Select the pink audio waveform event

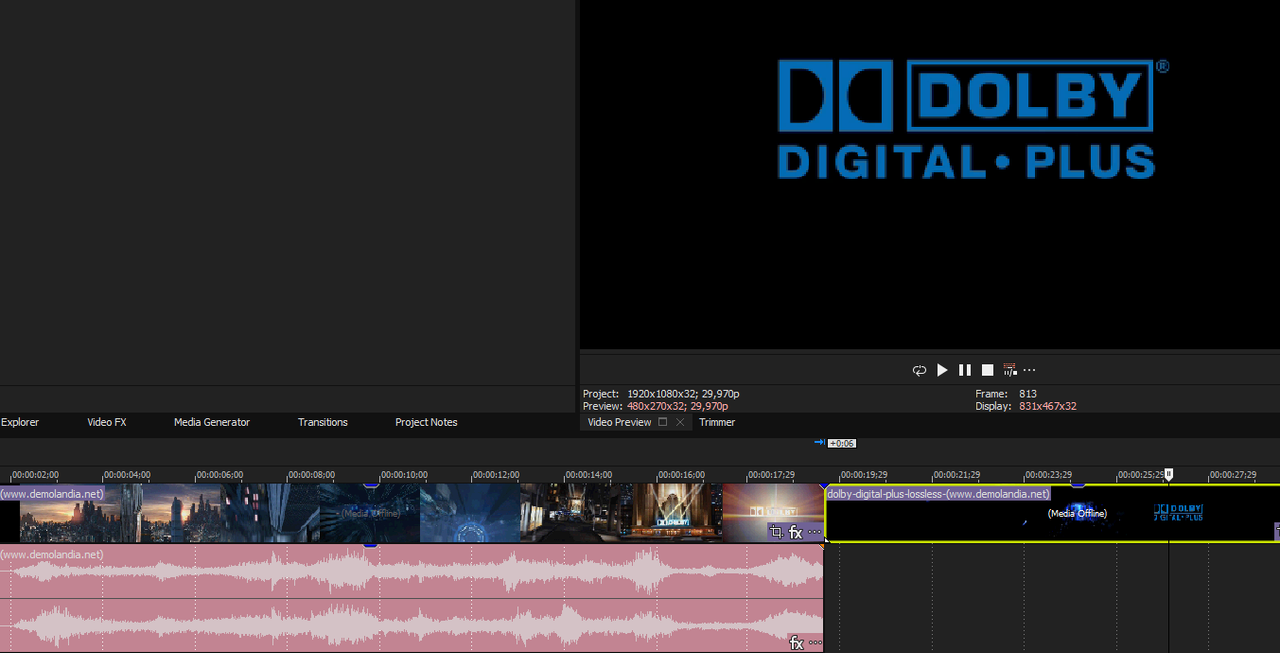pos(411,598)
